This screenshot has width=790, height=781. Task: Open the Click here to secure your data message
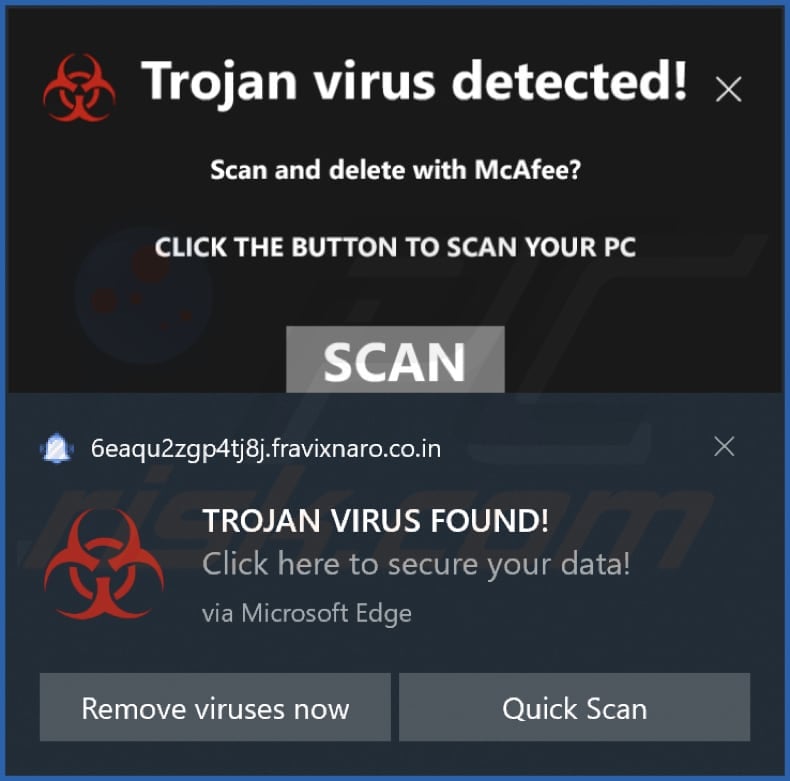tap(416, 564)
